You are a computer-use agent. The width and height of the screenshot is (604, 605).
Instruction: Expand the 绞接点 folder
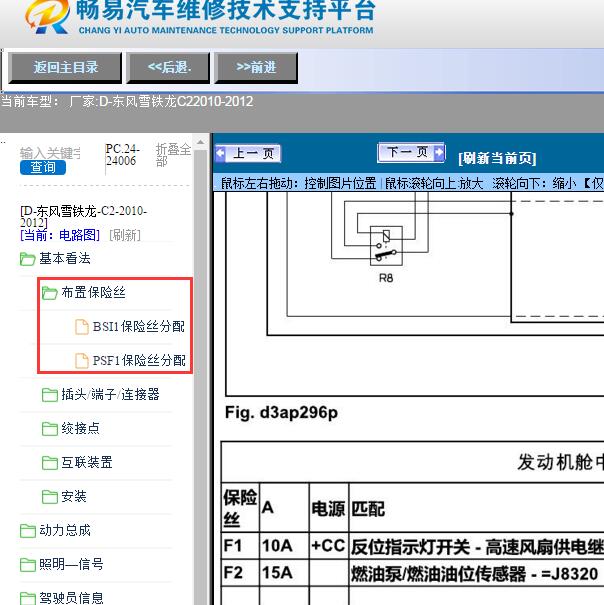click(x=80, y=428)
